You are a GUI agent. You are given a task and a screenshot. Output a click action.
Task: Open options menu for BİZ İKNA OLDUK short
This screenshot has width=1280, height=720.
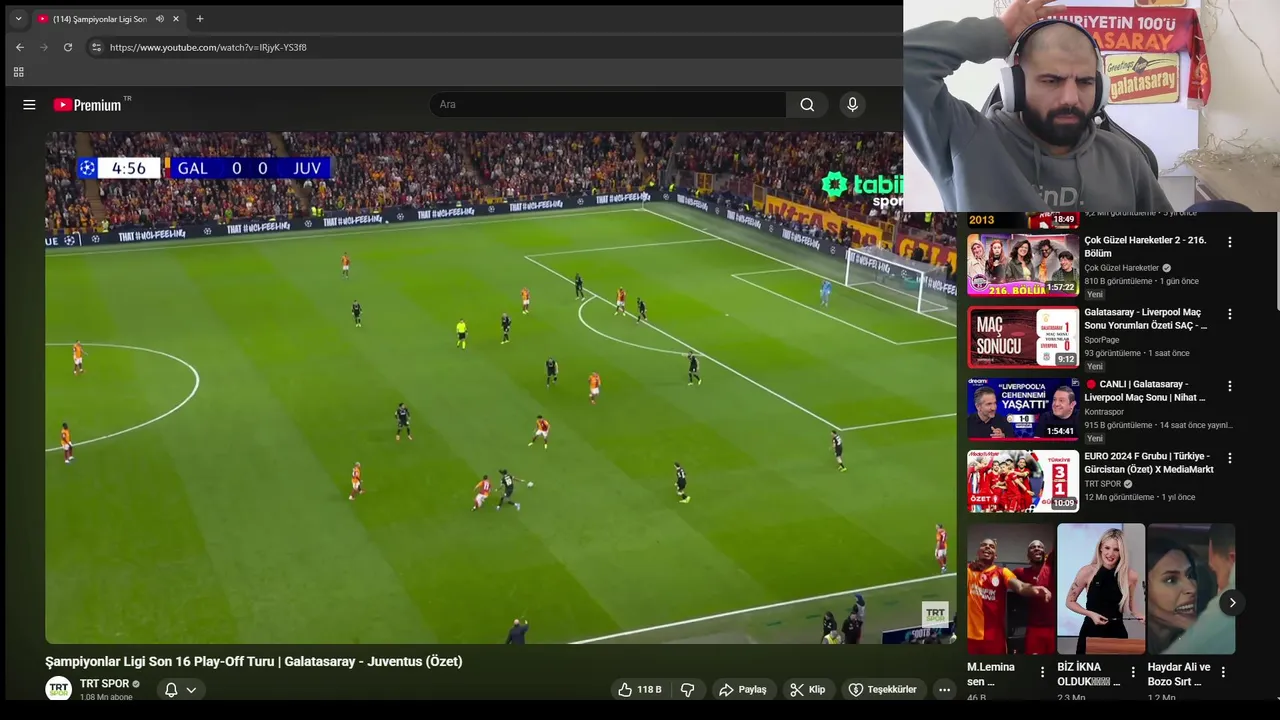1133,672
